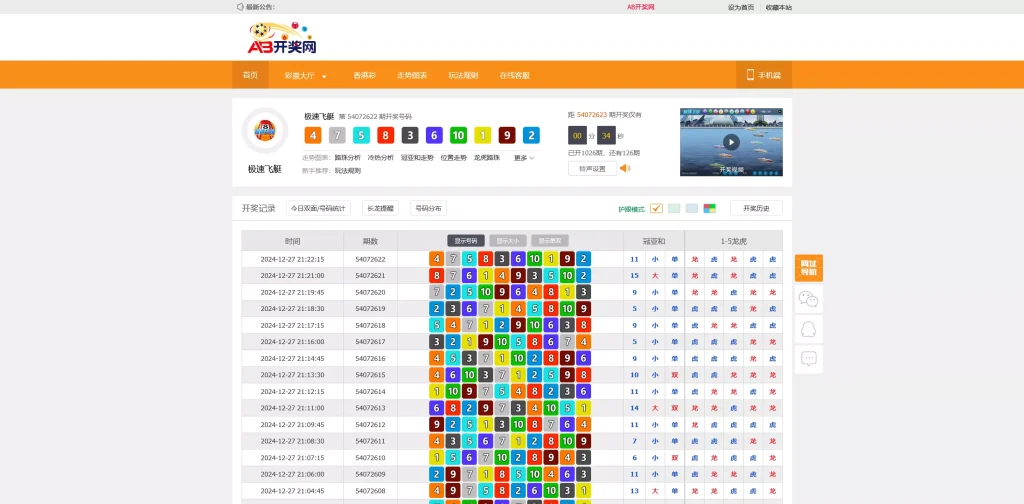Click the 开奖历史 button
Screen dimensions: 1024x504
tap(756, 208)
